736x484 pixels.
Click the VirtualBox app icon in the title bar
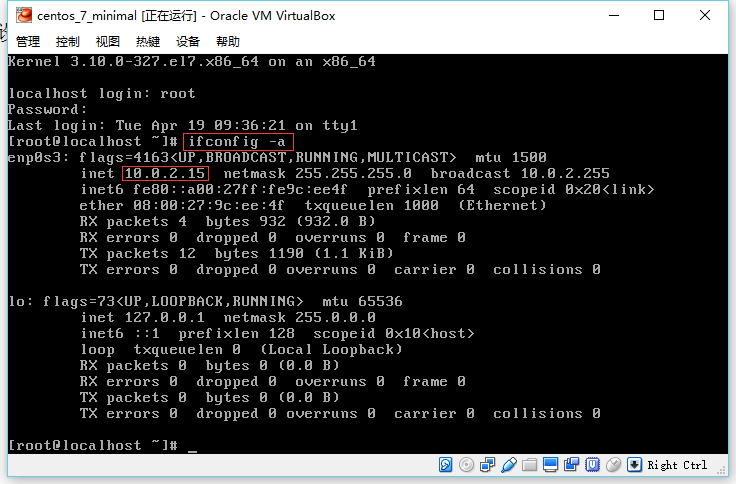[x=23, y=15]
